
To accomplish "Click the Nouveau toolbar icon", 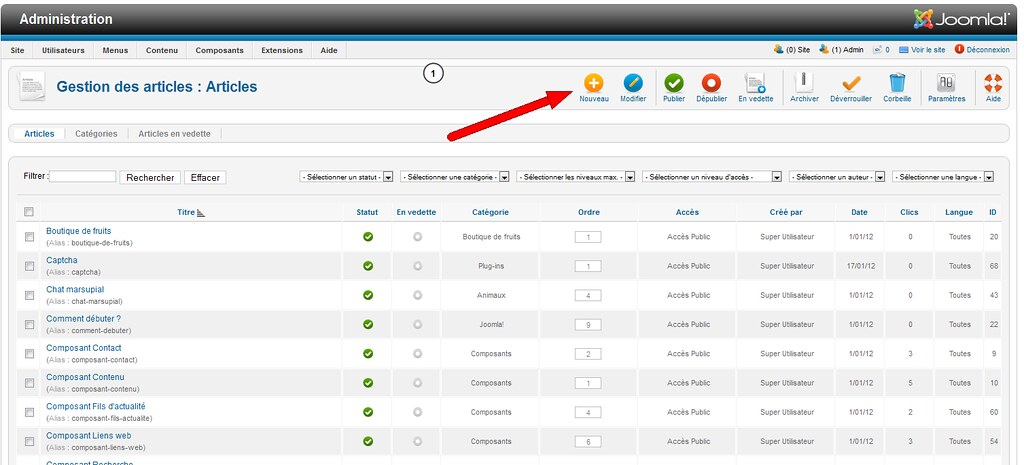I will (594, 83).
